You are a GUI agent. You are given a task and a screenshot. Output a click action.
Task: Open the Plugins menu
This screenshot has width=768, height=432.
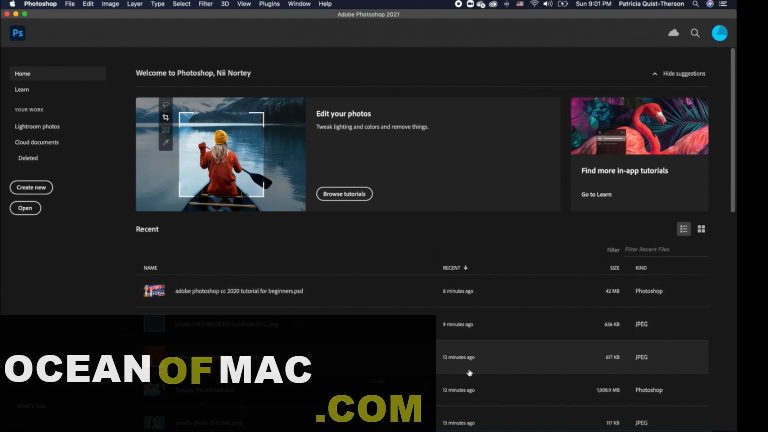[269, 4]
